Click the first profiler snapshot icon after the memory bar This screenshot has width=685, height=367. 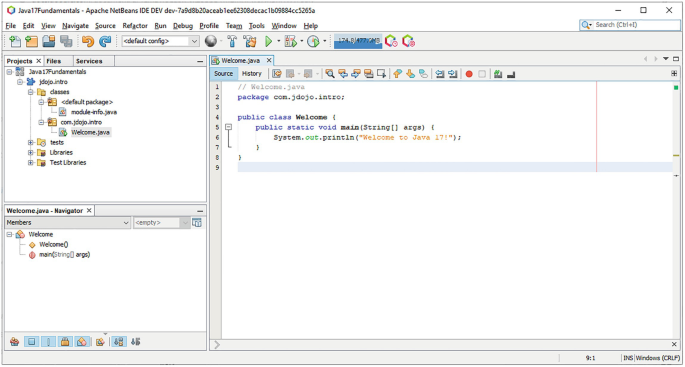(391, 42)
